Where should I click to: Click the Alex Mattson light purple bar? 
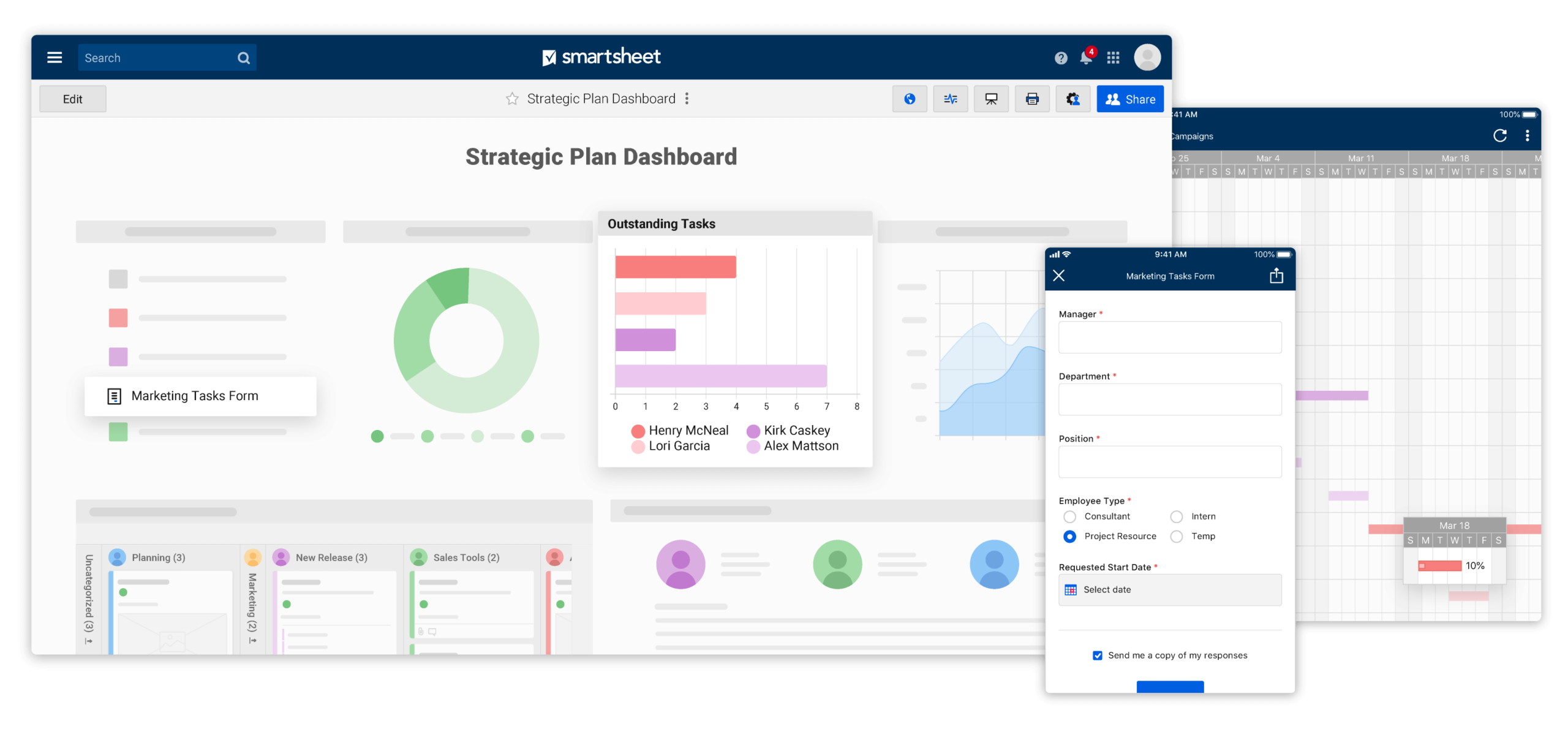pos(720,376)
